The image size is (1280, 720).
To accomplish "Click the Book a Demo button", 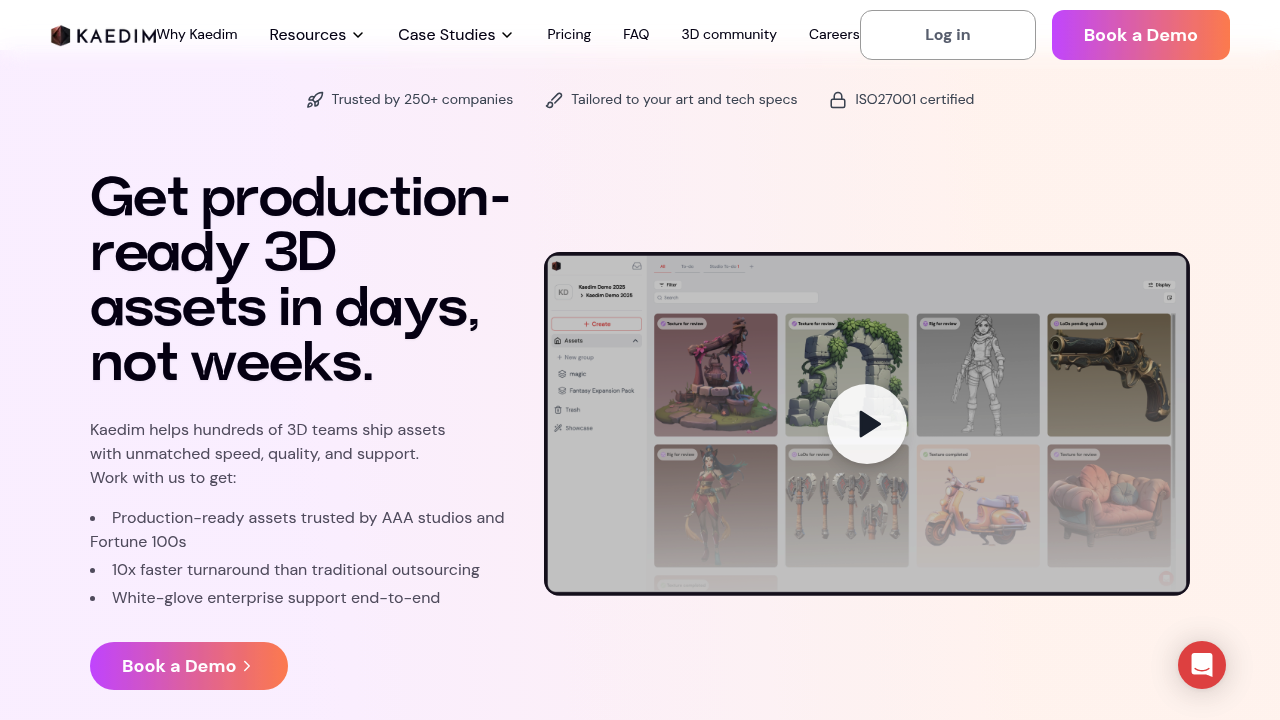I will (x=1140, y=34).
